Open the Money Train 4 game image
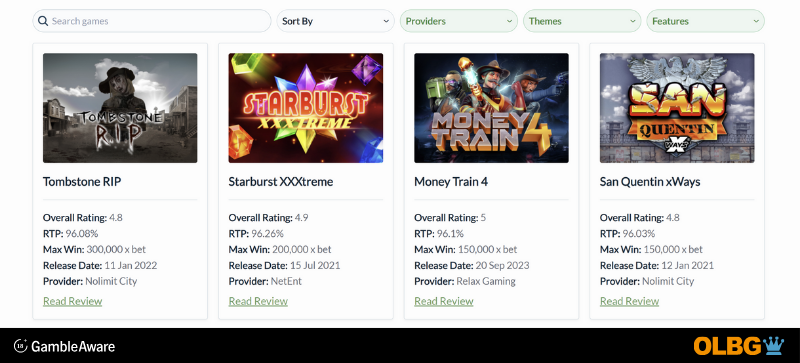Viewport: 800px width, 363px height. [491, 108]
